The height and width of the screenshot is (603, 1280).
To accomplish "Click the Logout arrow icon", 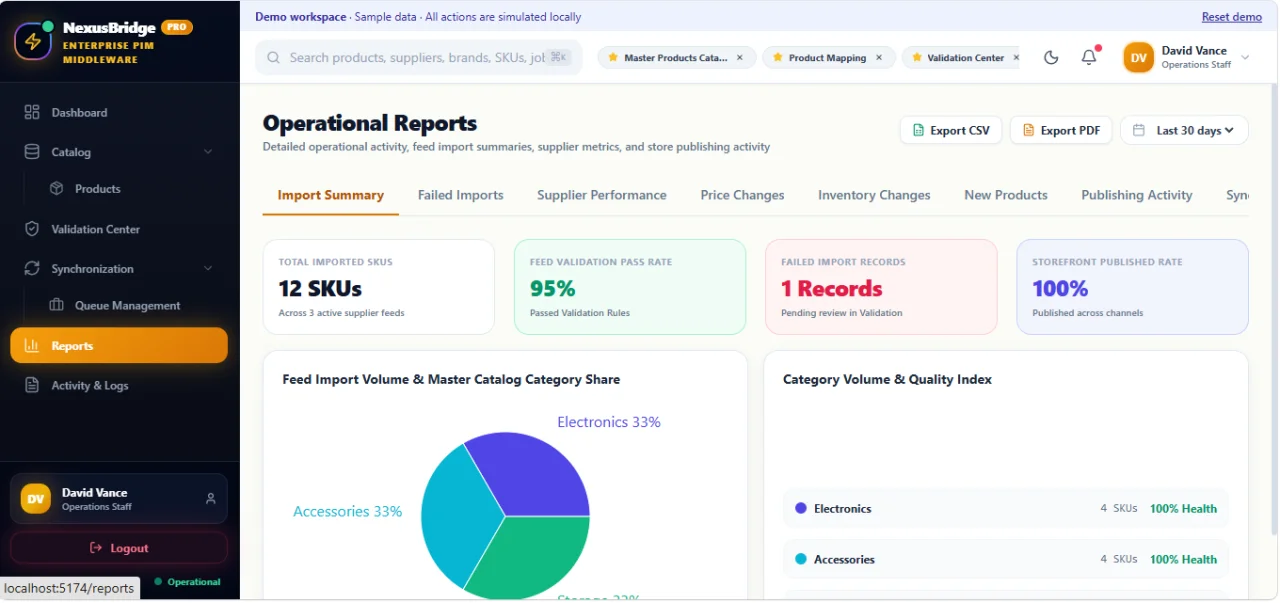I will pyautogui.click(x=96, y=548).
